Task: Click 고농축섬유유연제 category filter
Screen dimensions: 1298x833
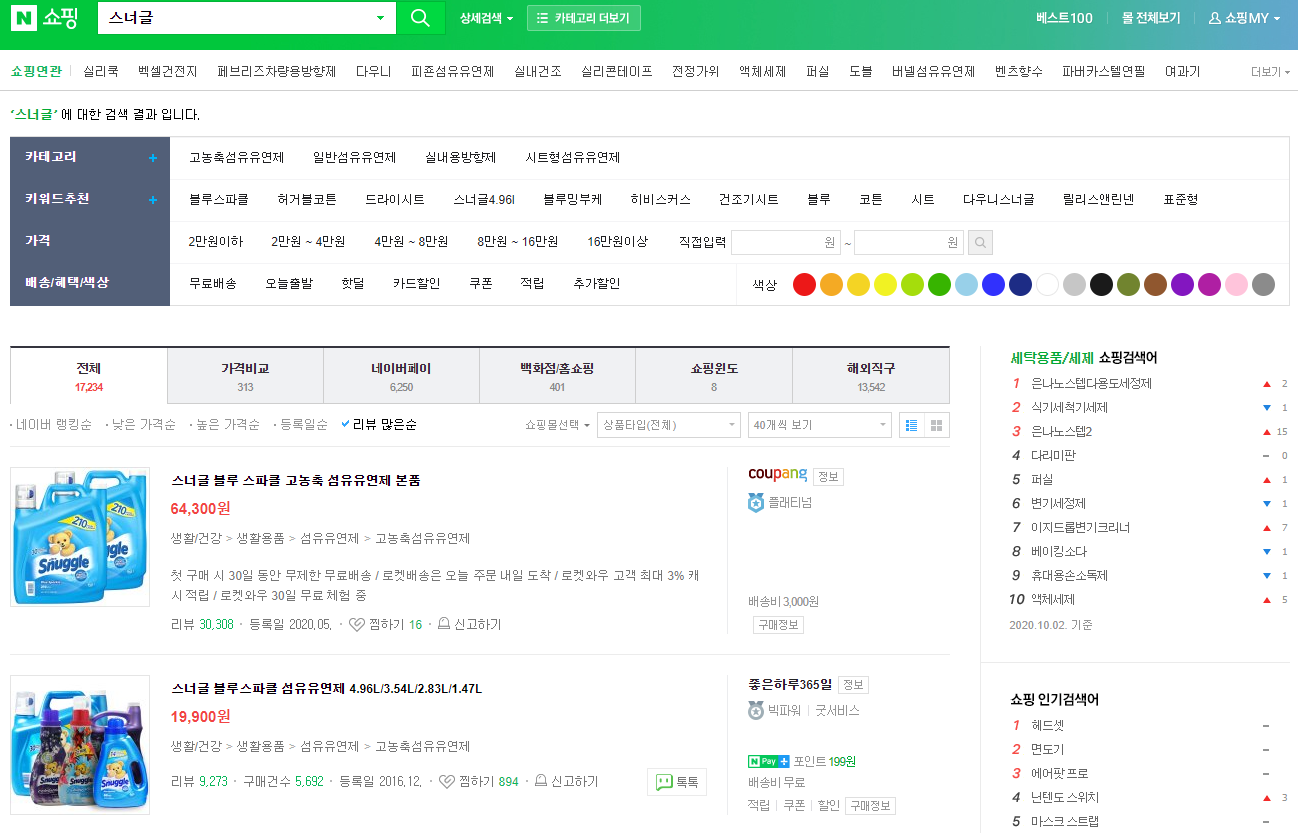Action: pos(237,158)
